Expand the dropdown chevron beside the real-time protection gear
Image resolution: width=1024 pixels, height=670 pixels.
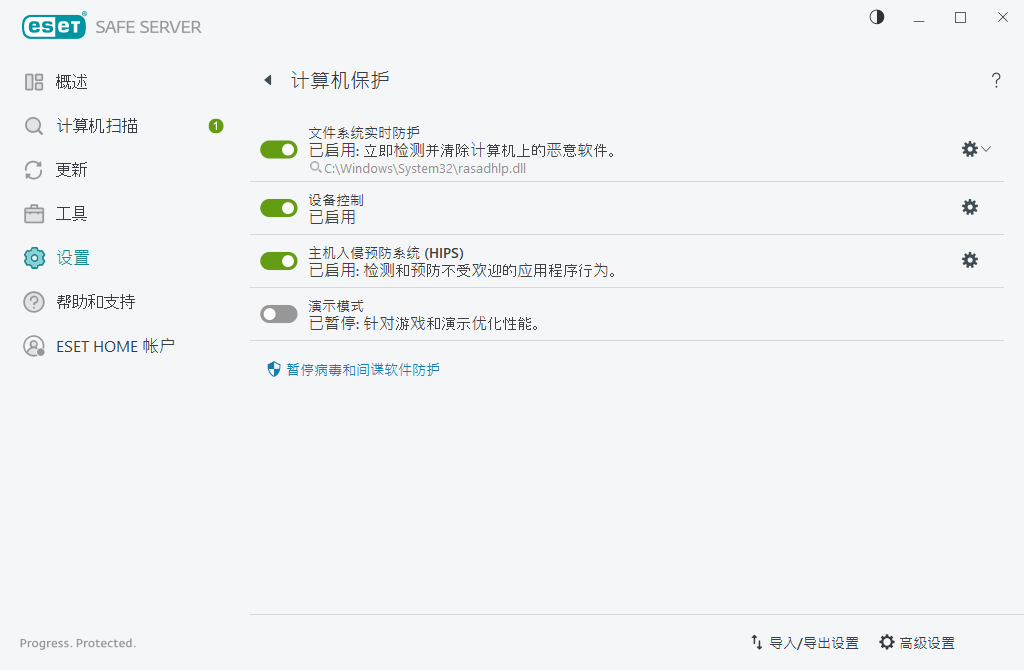(x=985, y=148)
